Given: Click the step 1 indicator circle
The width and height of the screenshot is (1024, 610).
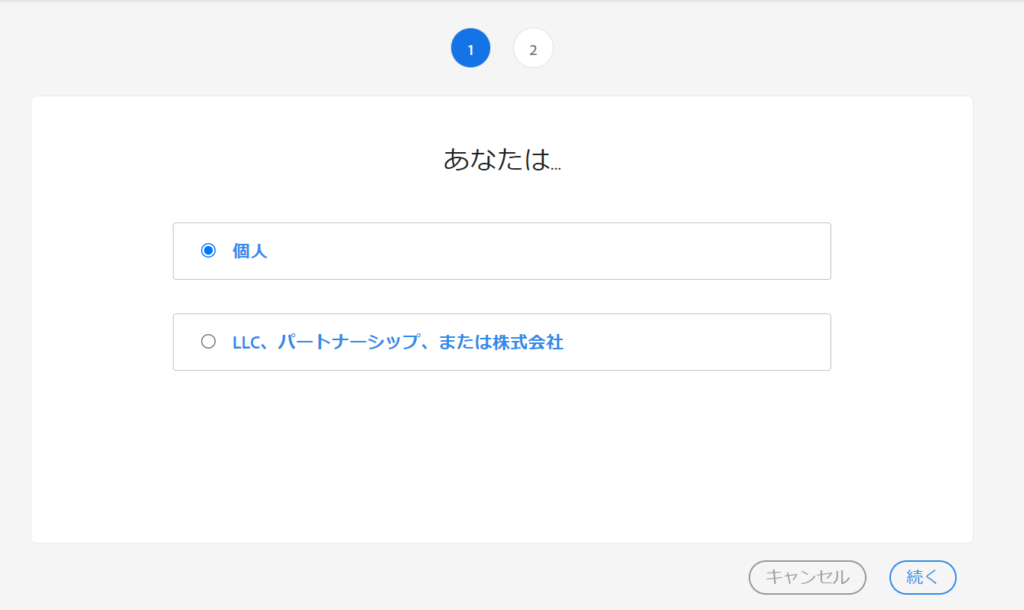Looking at the screenshot, I should [x=470, y=48].
